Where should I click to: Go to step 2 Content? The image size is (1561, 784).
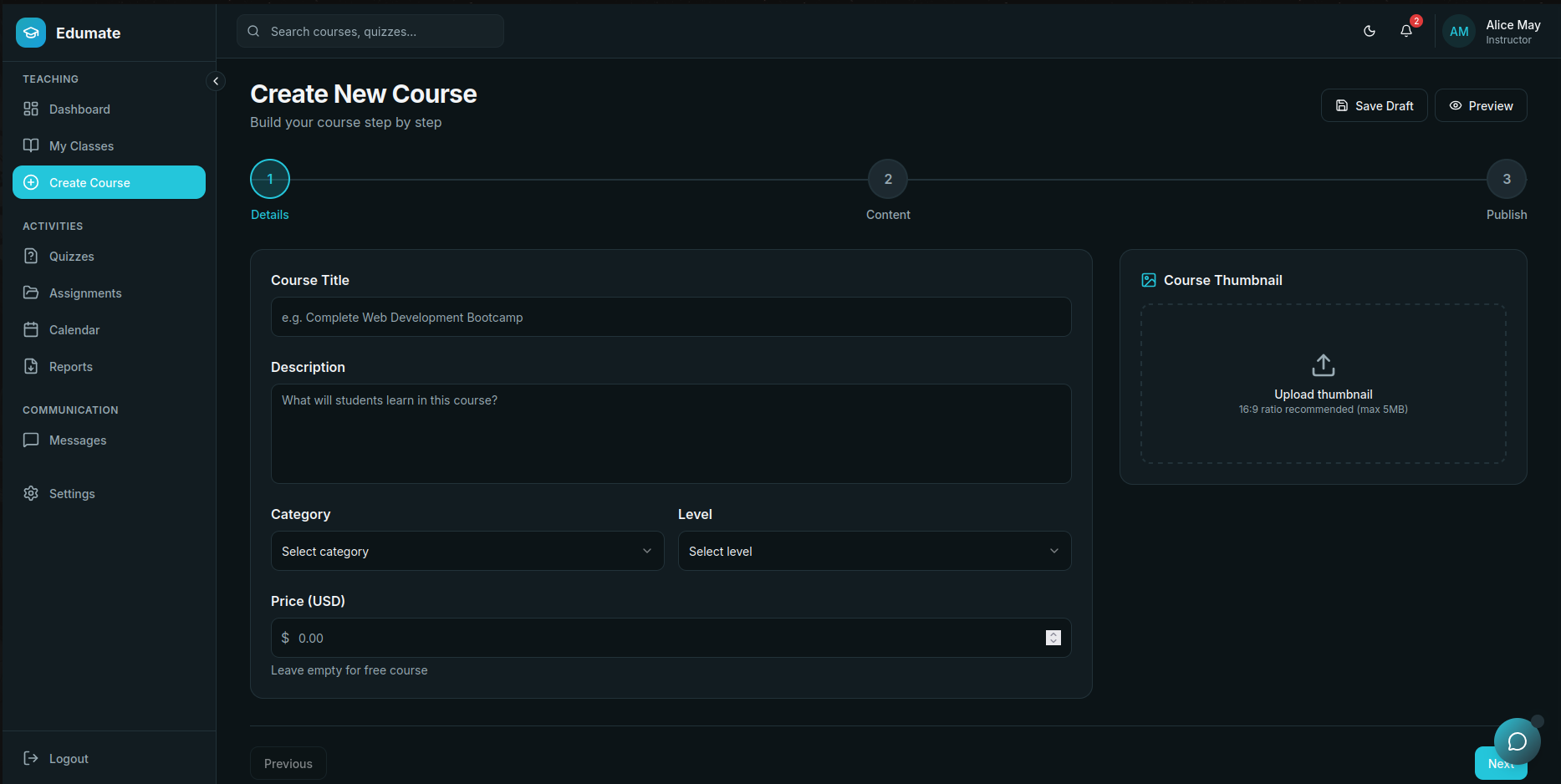[888, 179]
